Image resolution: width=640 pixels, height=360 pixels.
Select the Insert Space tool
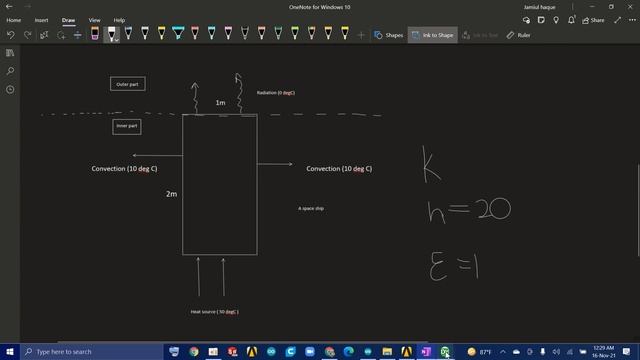click(x=78, y=35)
